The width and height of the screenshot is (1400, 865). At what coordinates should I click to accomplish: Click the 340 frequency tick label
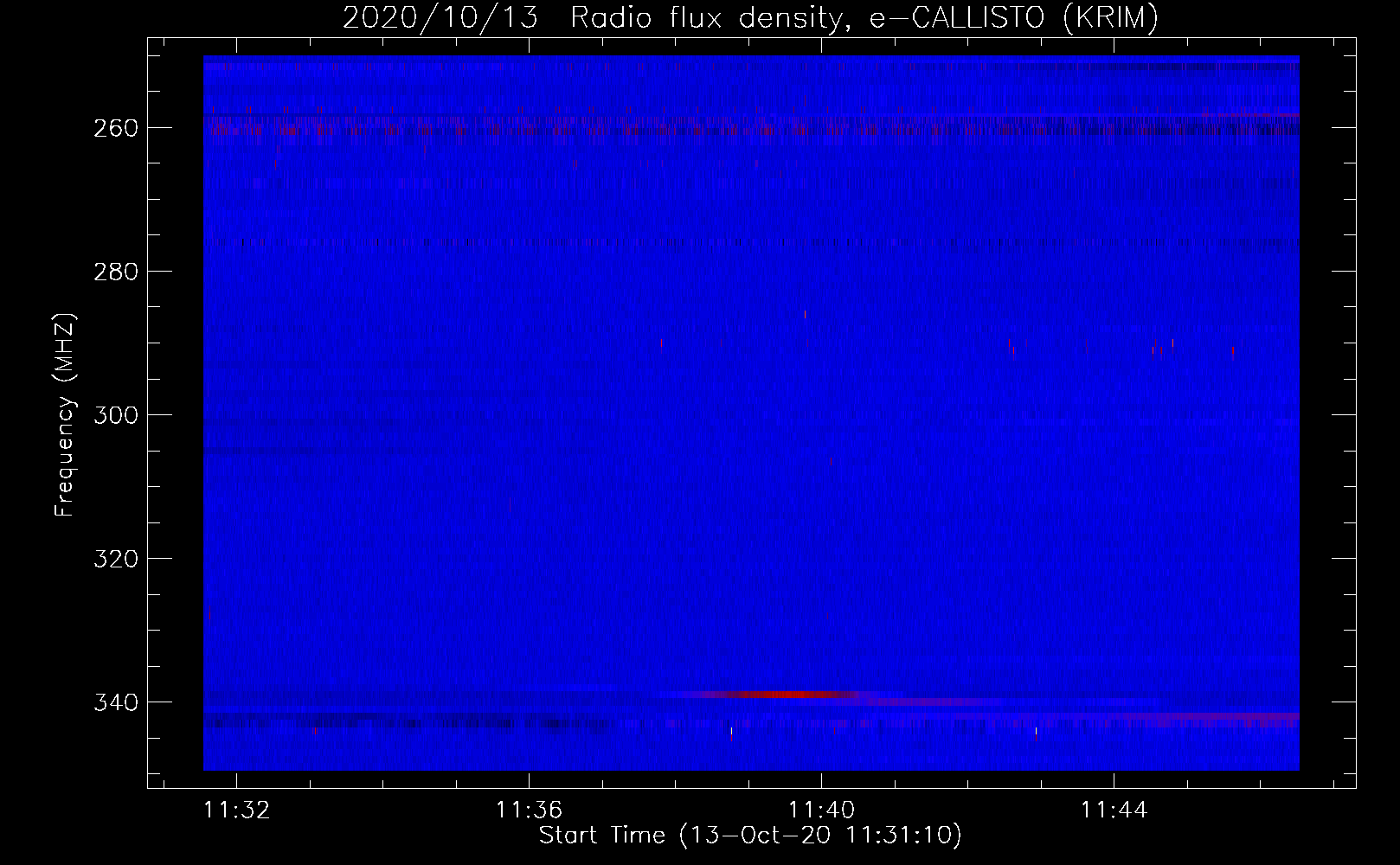pyautogui.click(x=115, y=702)
